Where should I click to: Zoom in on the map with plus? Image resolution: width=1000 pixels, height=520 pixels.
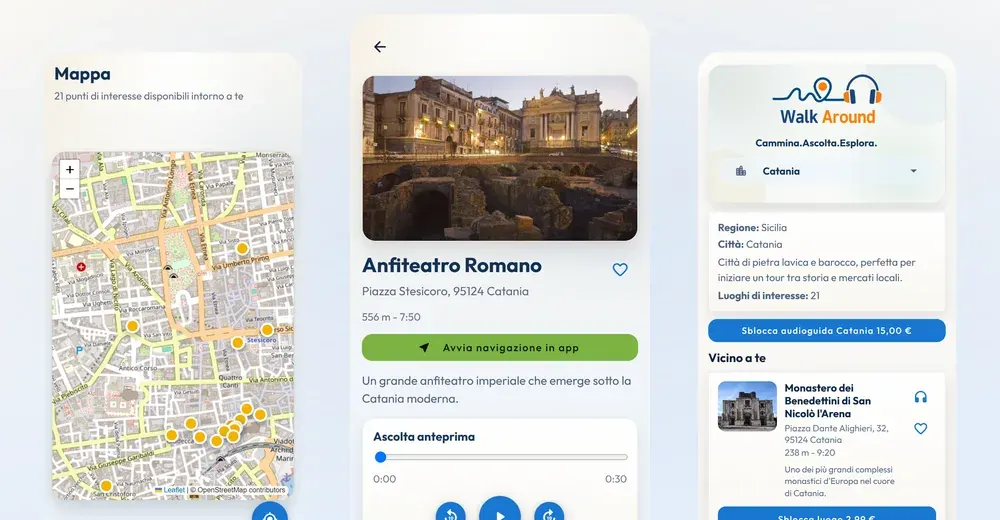pyautogui.click(x=70, y=169)
